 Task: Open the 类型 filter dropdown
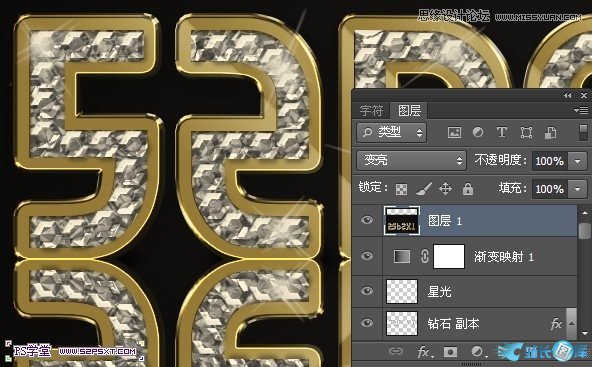[x=391, y=132]
